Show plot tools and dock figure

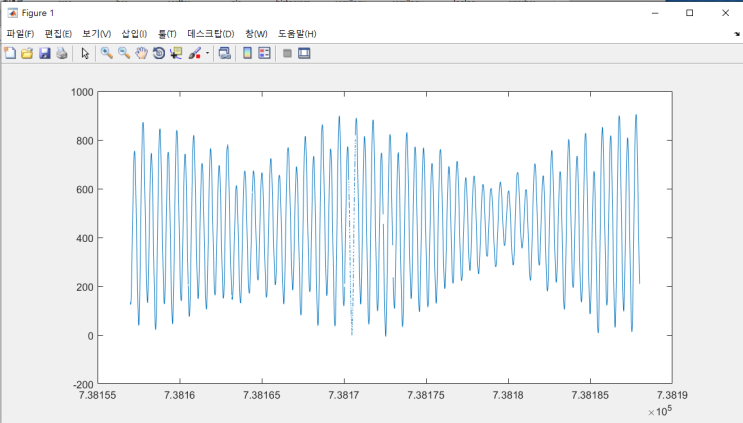(304, 53)
